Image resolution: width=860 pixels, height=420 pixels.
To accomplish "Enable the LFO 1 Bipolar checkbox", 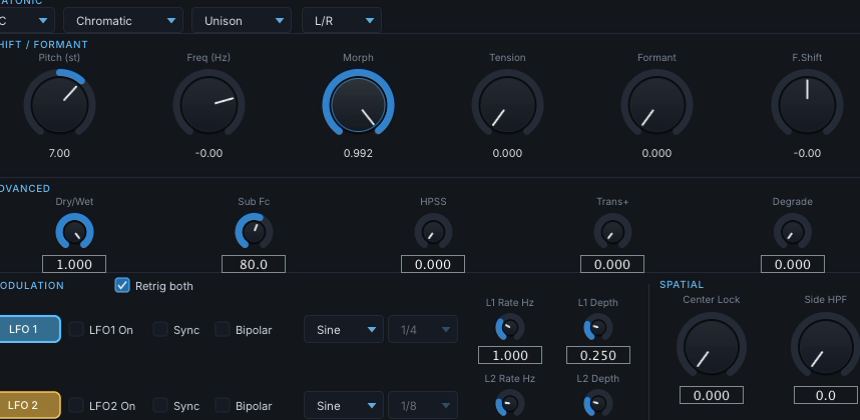I will pyautogui.click(x=222, y=330).
